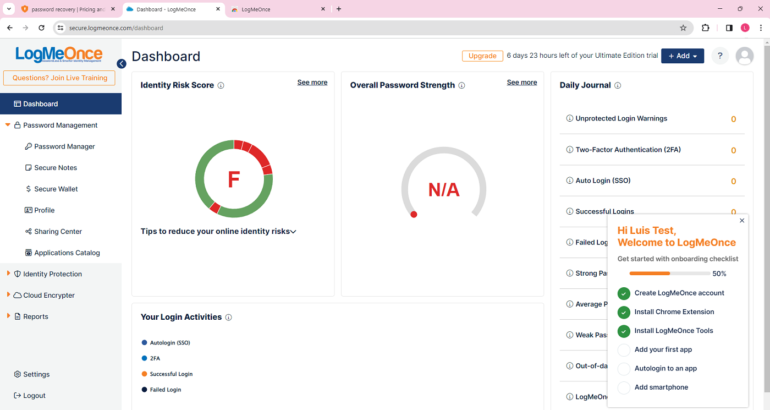Click the user profile avatar icon
Image resolution: width=770 pixels, height=410 pixels.
tap(744, 56)
